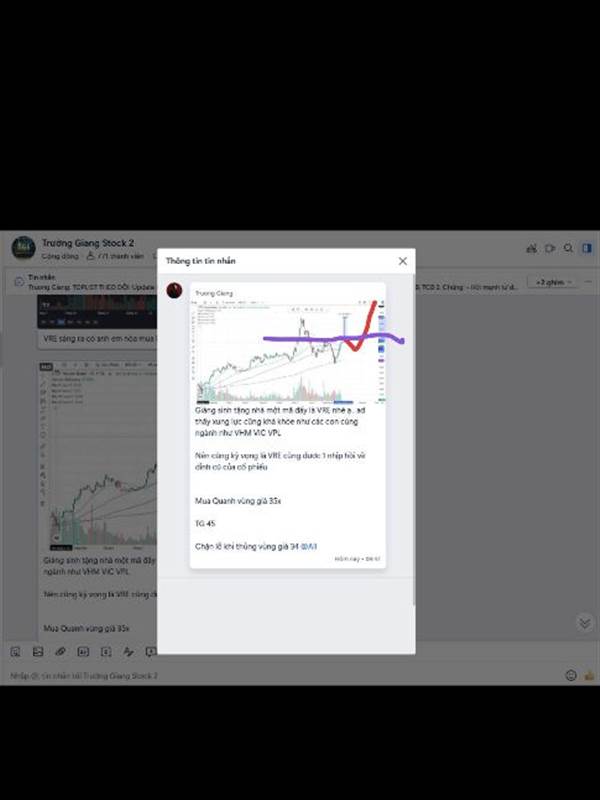Screen dimensions: 600x800
Task: Close the Thông tin tin nhắn dialog
Action: [403, 261]
